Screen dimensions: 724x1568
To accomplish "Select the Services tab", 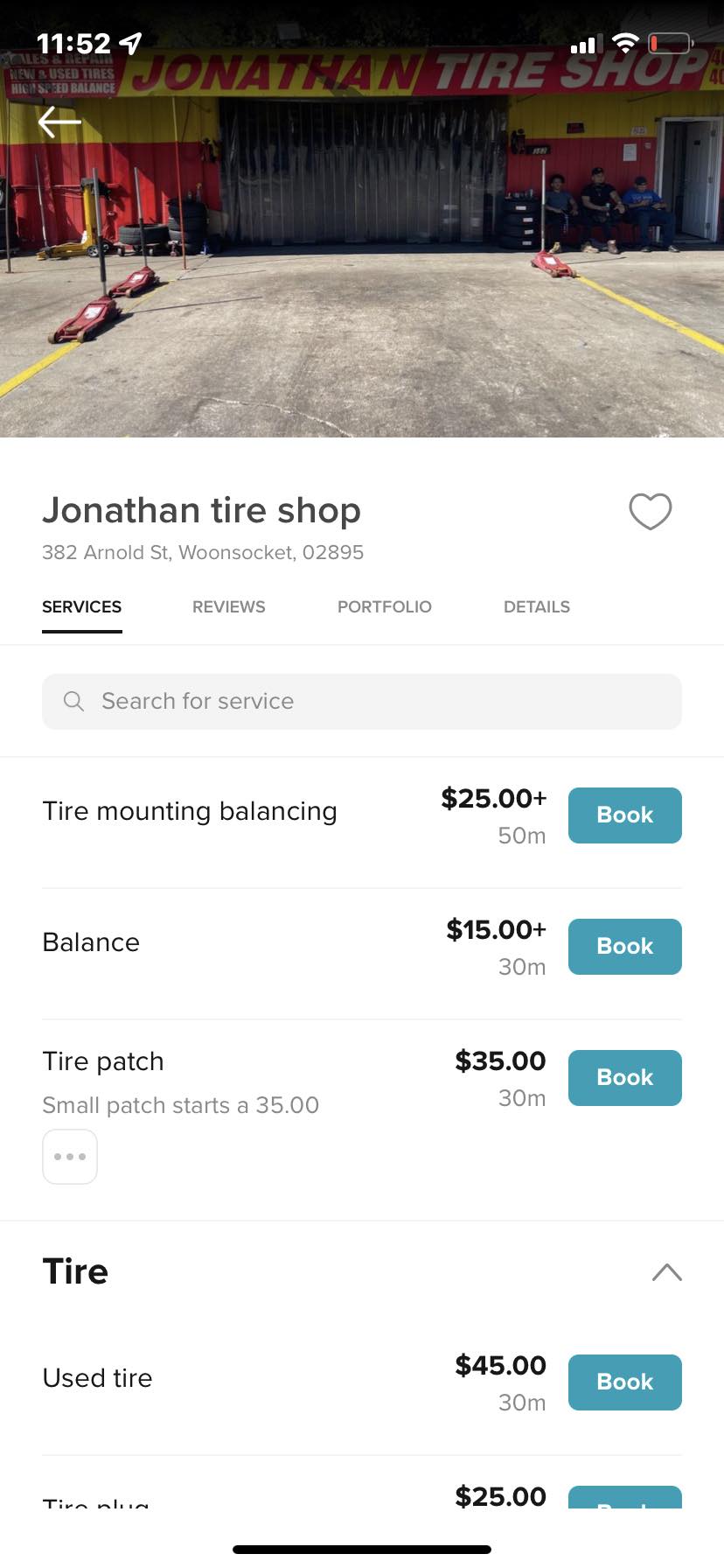I will [x=82, y=607].
